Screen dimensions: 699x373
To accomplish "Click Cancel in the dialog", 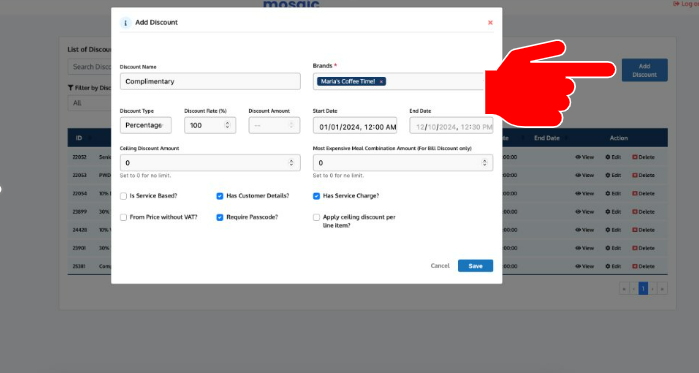I will (440, 266).
